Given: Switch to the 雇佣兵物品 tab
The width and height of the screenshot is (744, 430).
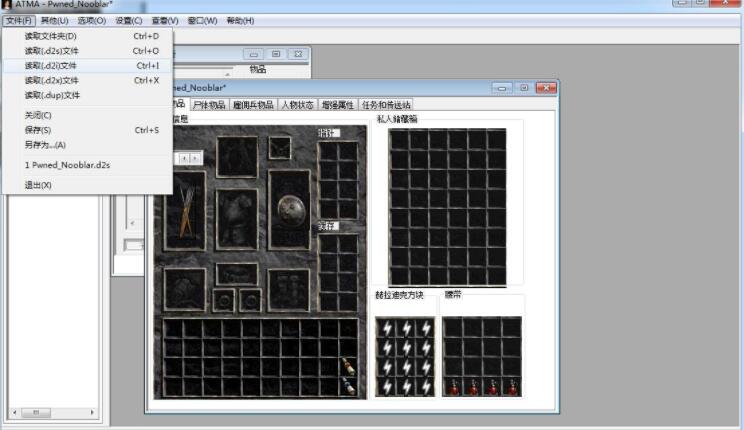Looking at the screenshot, I should tap(253, 105).
